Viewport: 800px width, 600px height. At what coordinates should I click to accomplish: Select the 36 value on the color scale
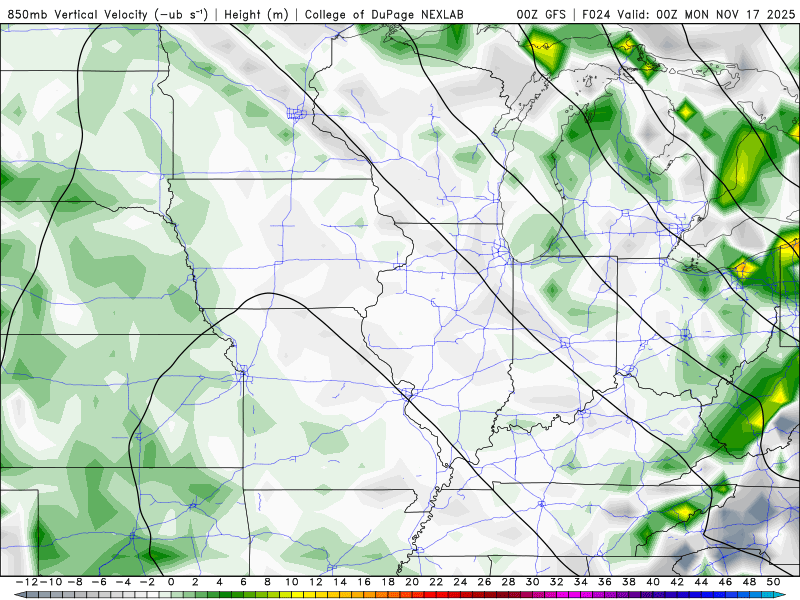605,582
